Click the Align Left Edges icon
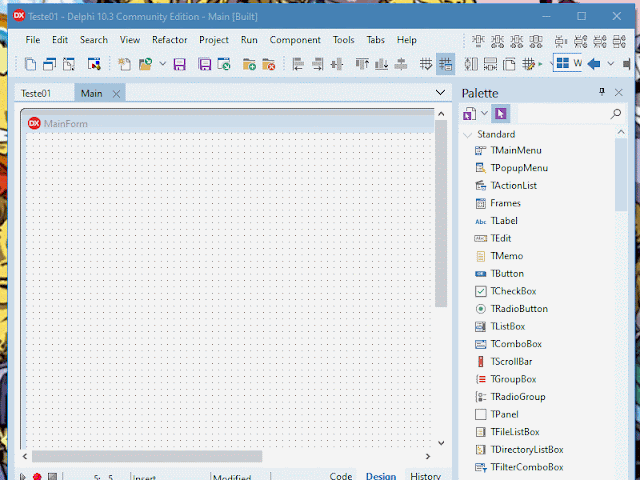This screenshot has height=480, width=640. tap(298, 64)
